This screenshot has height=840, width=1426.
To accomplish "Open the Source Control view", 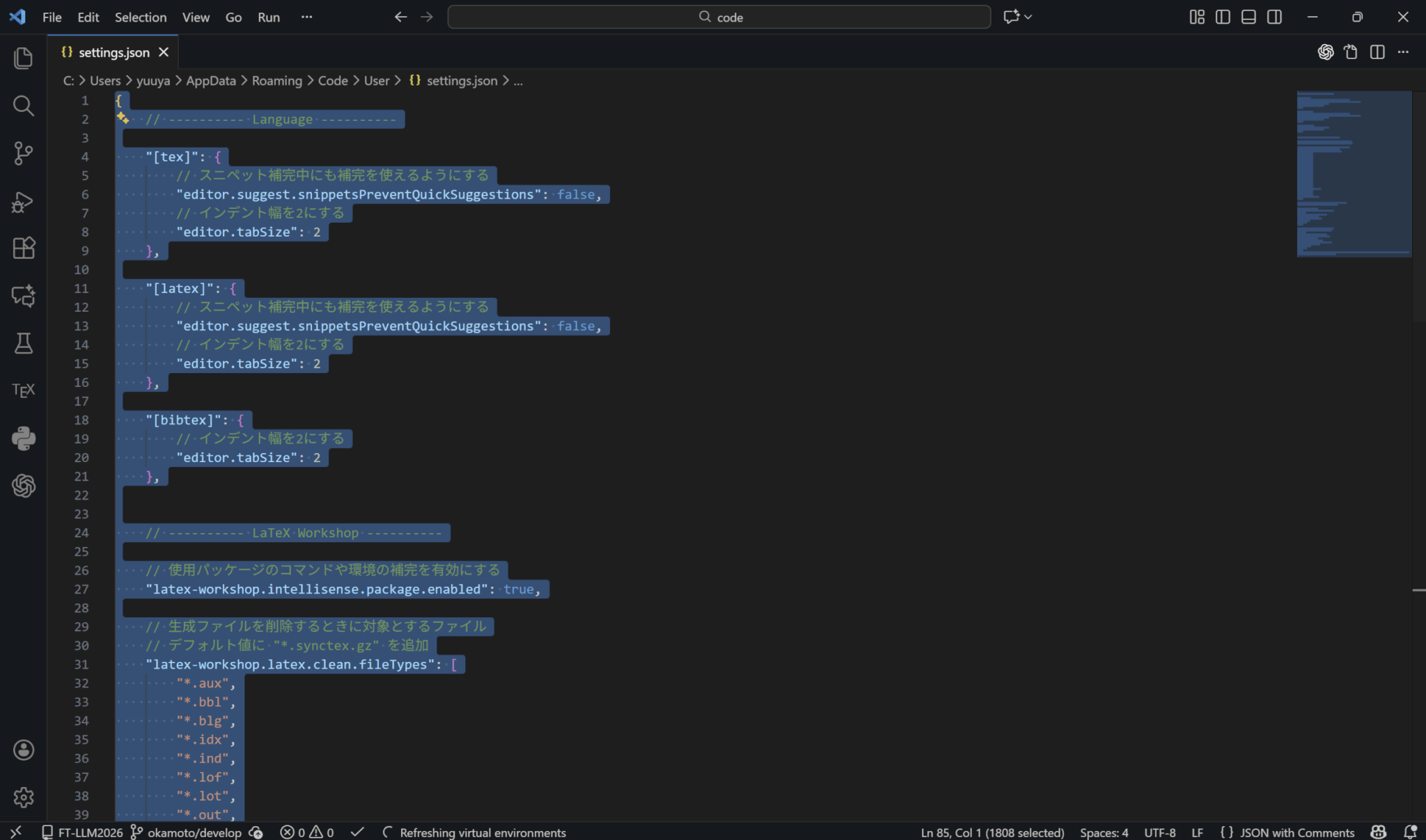I will click(x=23, y=153).
